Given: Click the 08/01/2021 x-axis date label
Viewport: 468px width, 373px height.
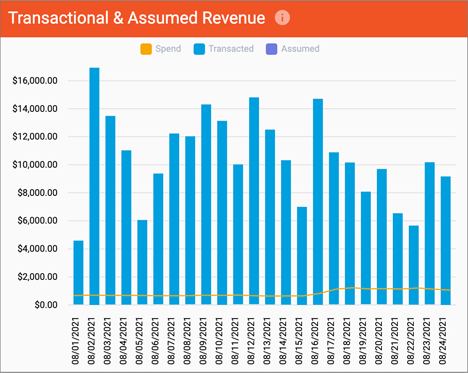Looking at the screenshot, I should click(76, 341).
